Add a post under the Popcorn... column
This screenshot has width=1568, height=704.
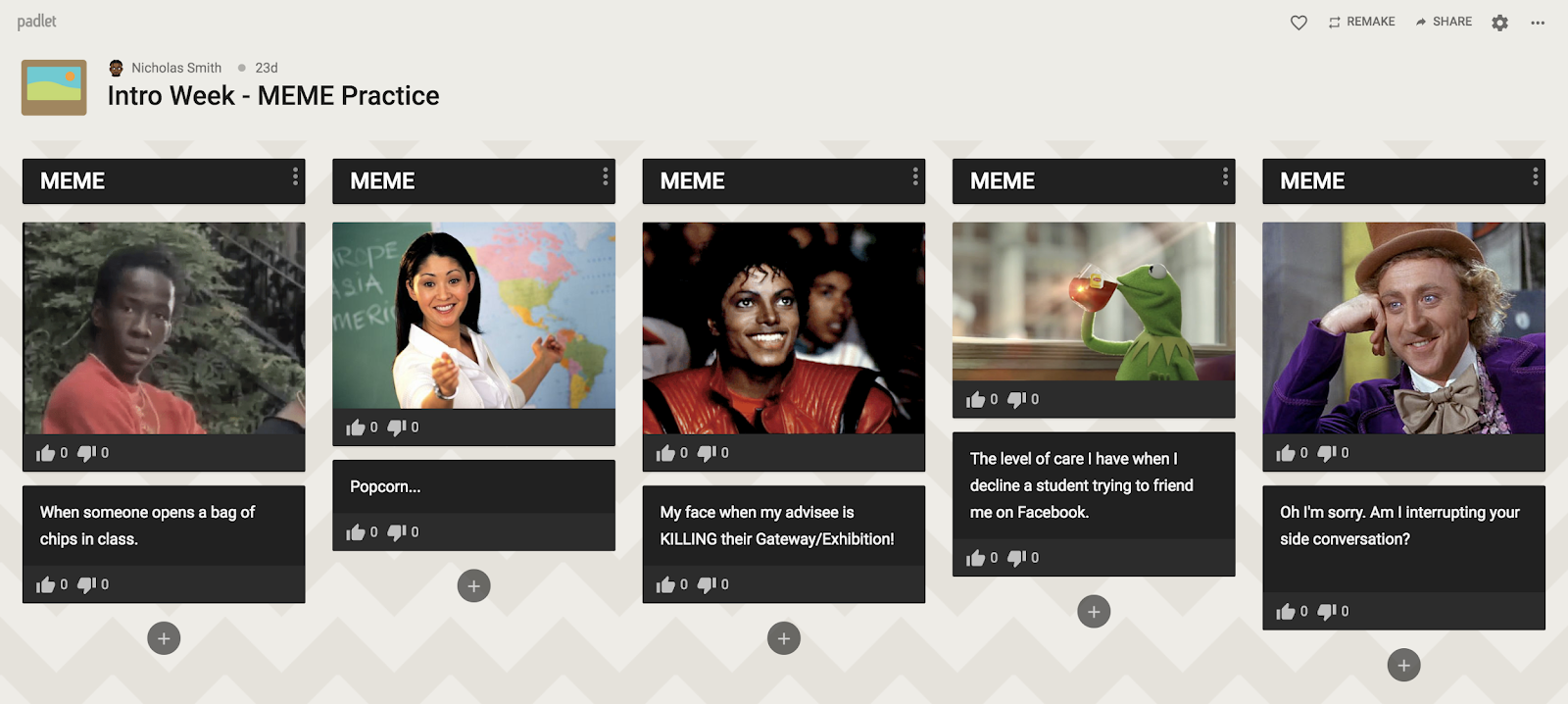click(473, 586)
